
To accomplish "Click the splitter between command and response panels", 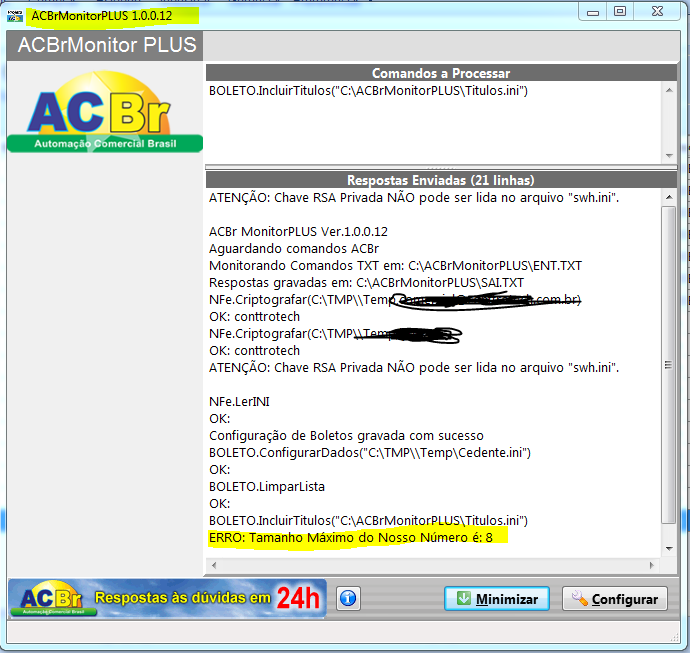I will tap(441, 167).
